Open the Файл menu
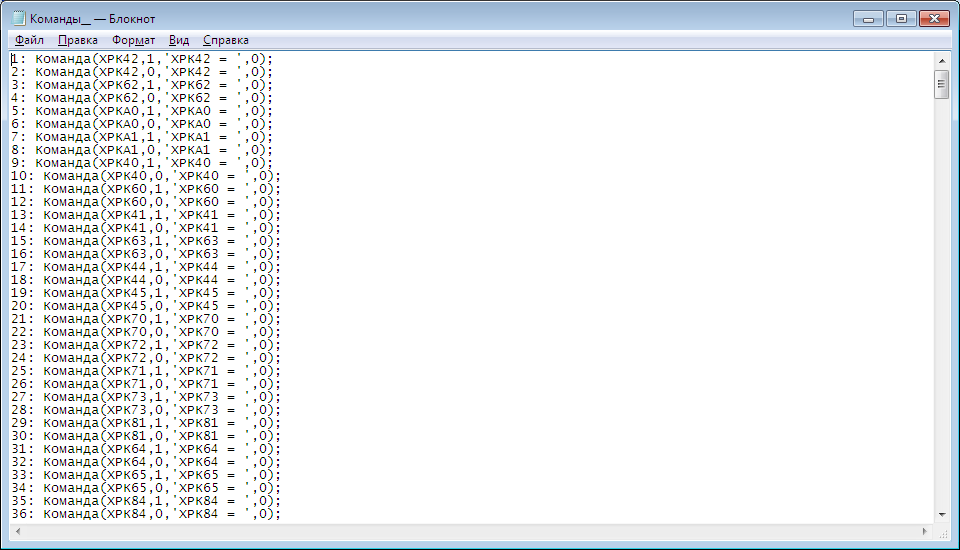This screenshot has height=550, width=960. 29,40
